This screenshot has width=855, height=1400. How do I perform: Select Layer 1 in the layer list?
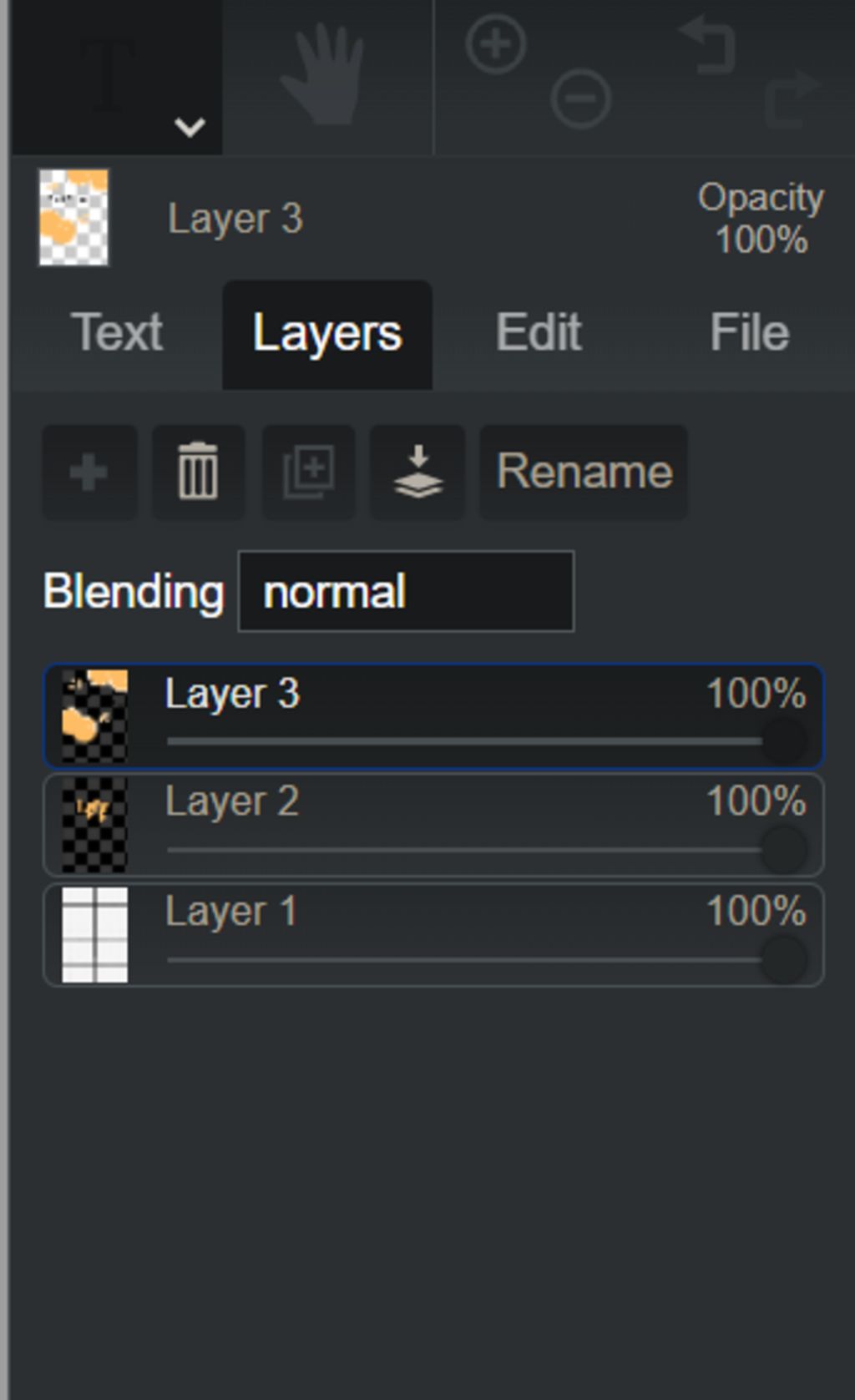433,935
